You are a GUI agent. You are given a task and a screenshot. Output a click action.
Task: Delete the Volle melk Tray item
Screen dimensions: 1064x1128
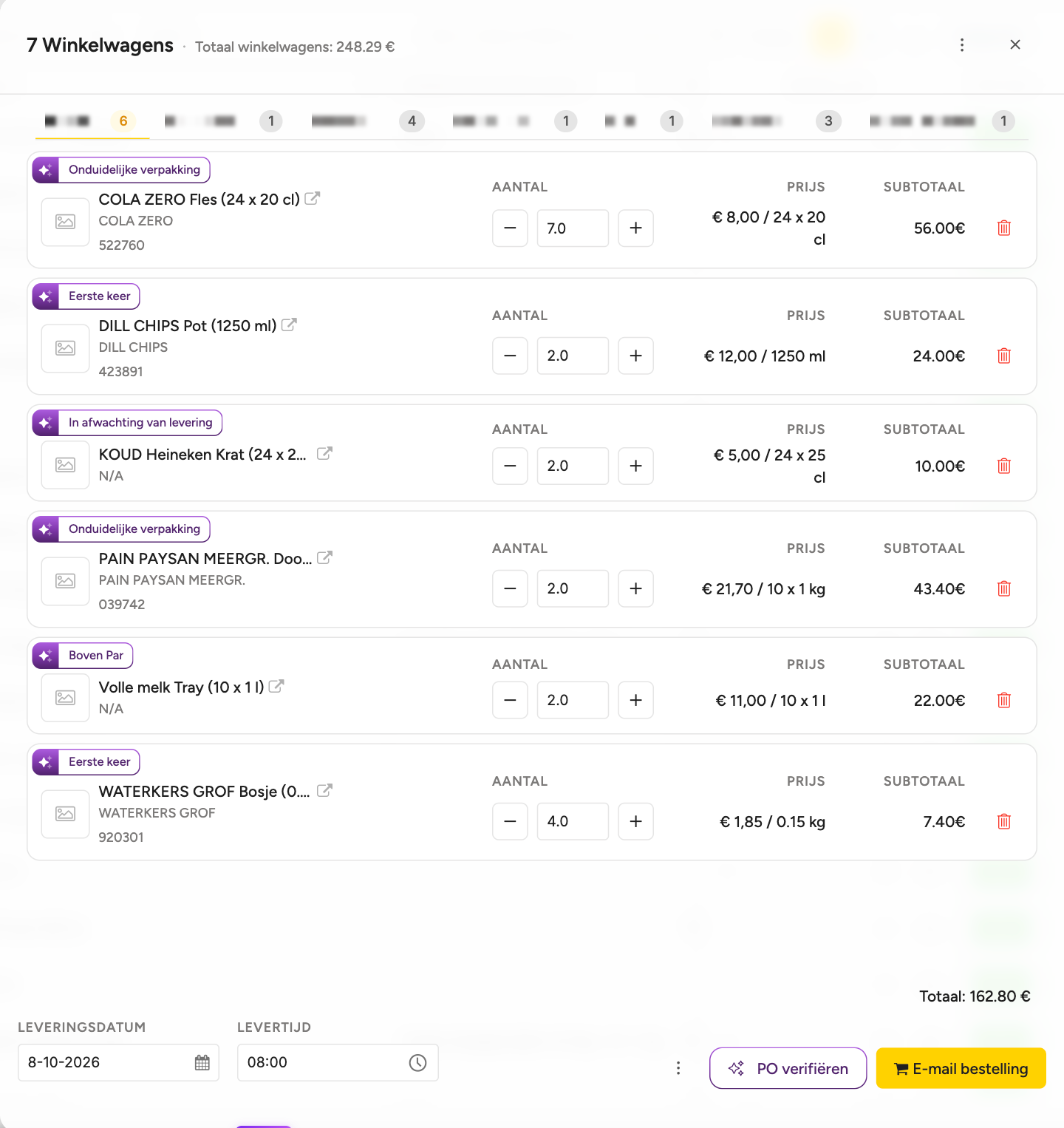coord(1004,700)
